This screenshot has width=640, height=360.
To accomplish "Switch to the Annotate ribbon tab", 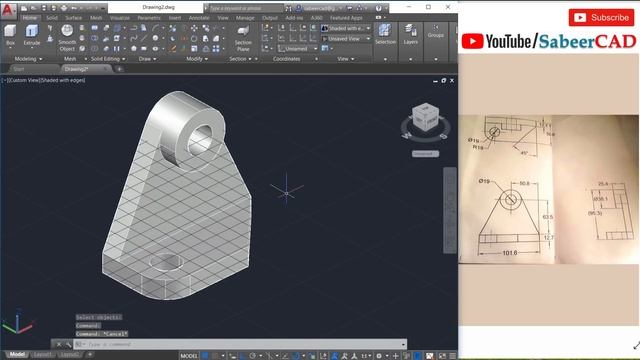I will coord(199,18).
